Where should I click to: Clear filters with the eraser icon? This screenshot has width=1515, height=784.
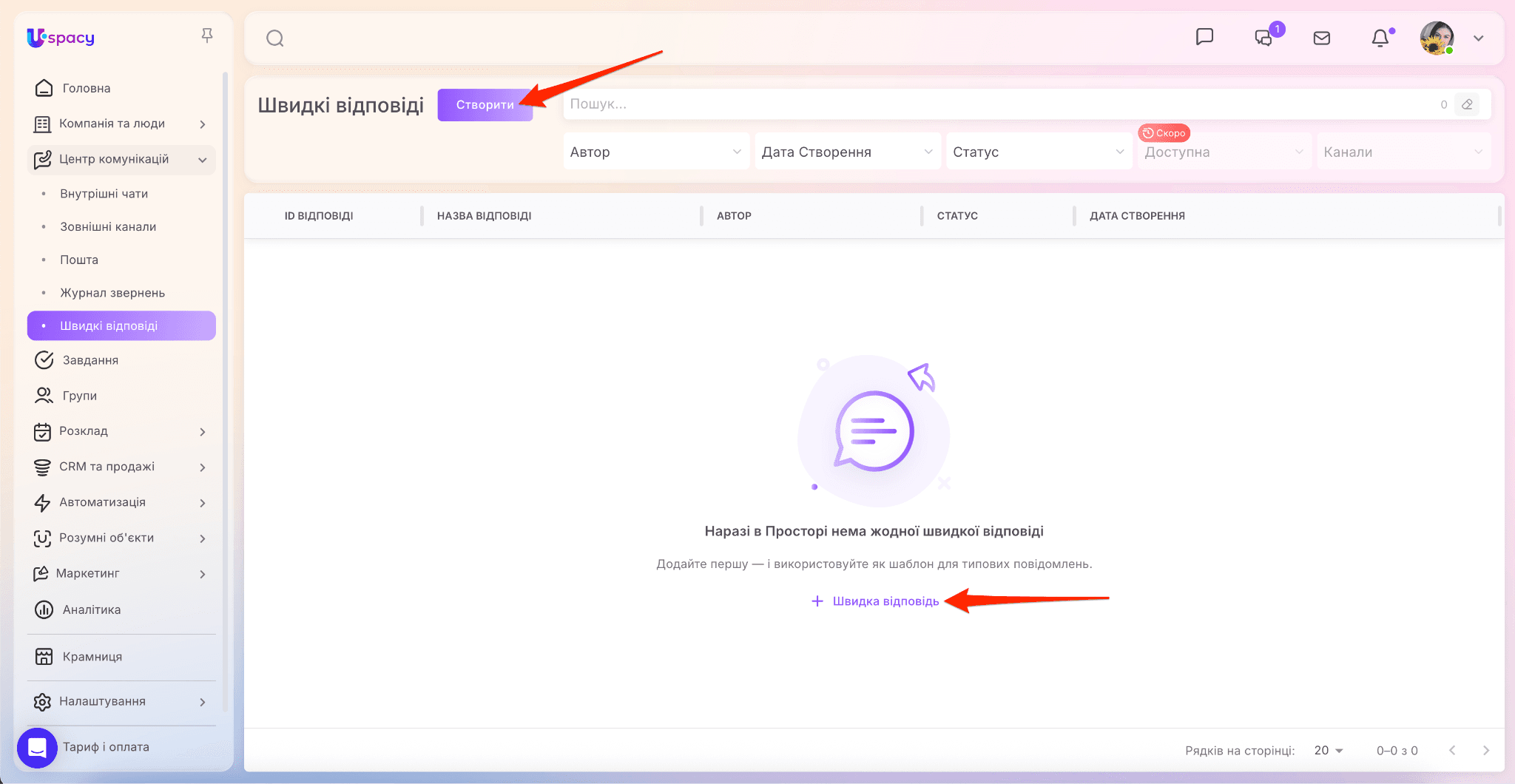pos(1467,104)
